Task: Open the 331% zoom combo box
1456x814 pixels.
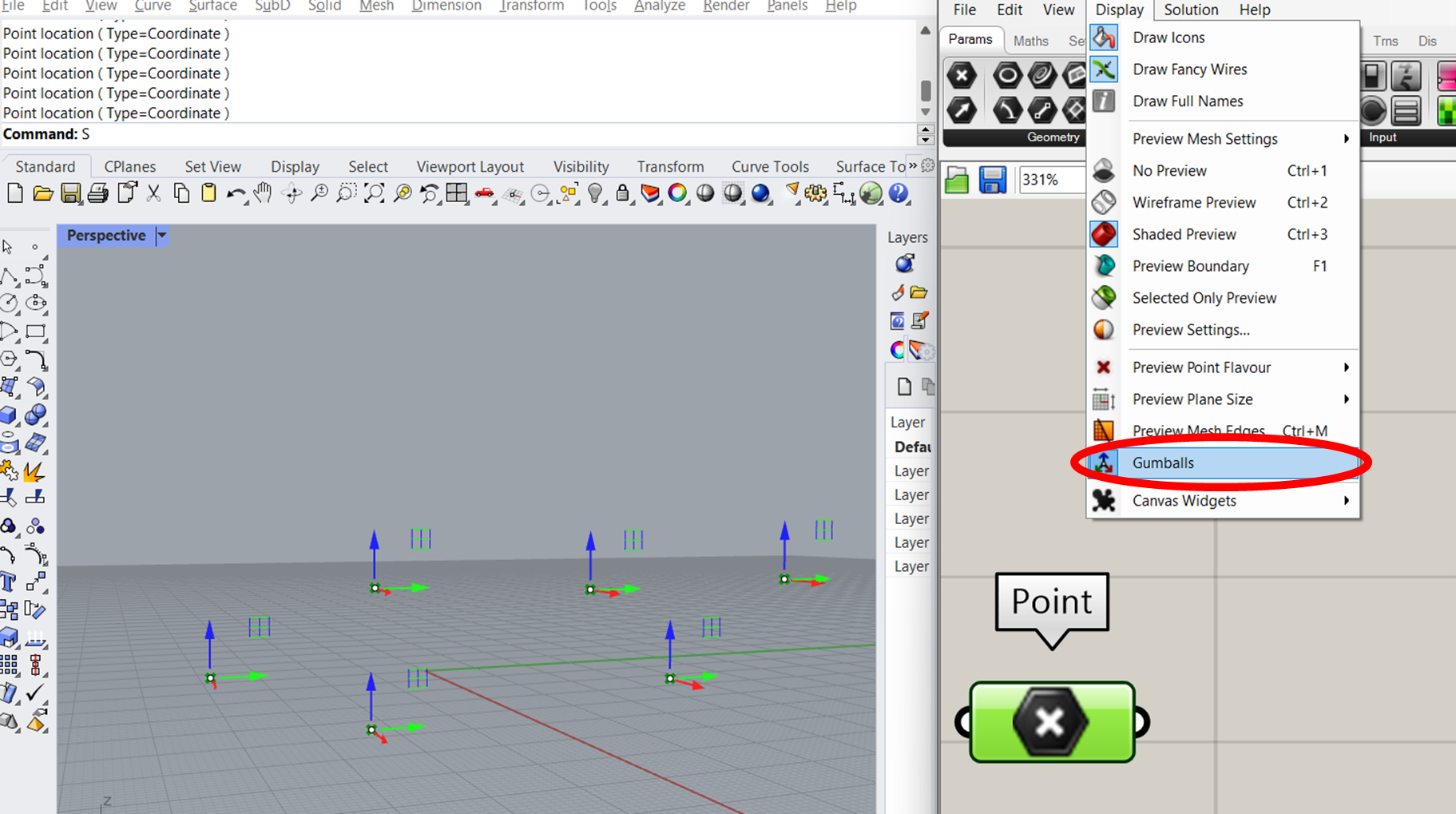Action: pos(1051,180)
